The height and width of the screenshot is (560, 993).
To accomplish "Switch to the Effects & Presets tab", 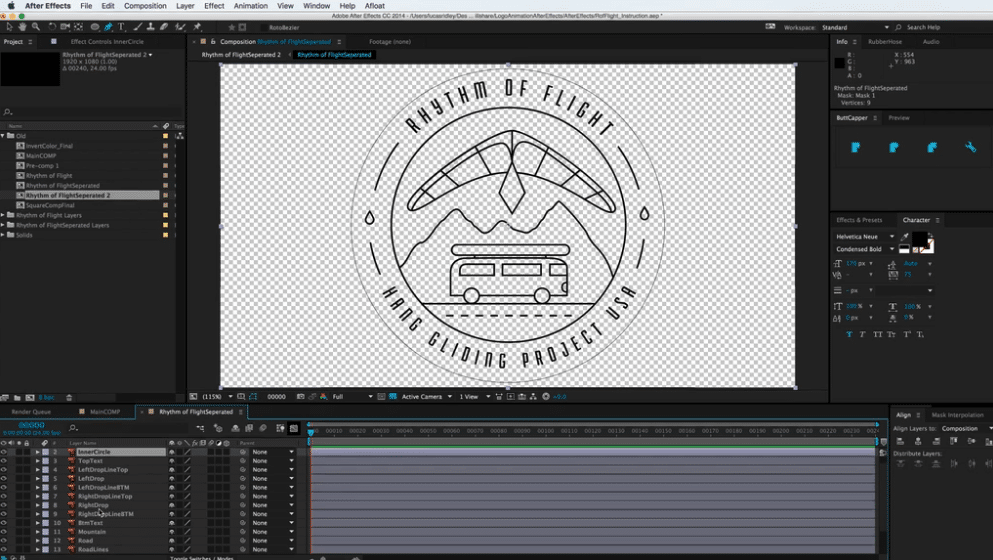I will [x=859, y=220].
